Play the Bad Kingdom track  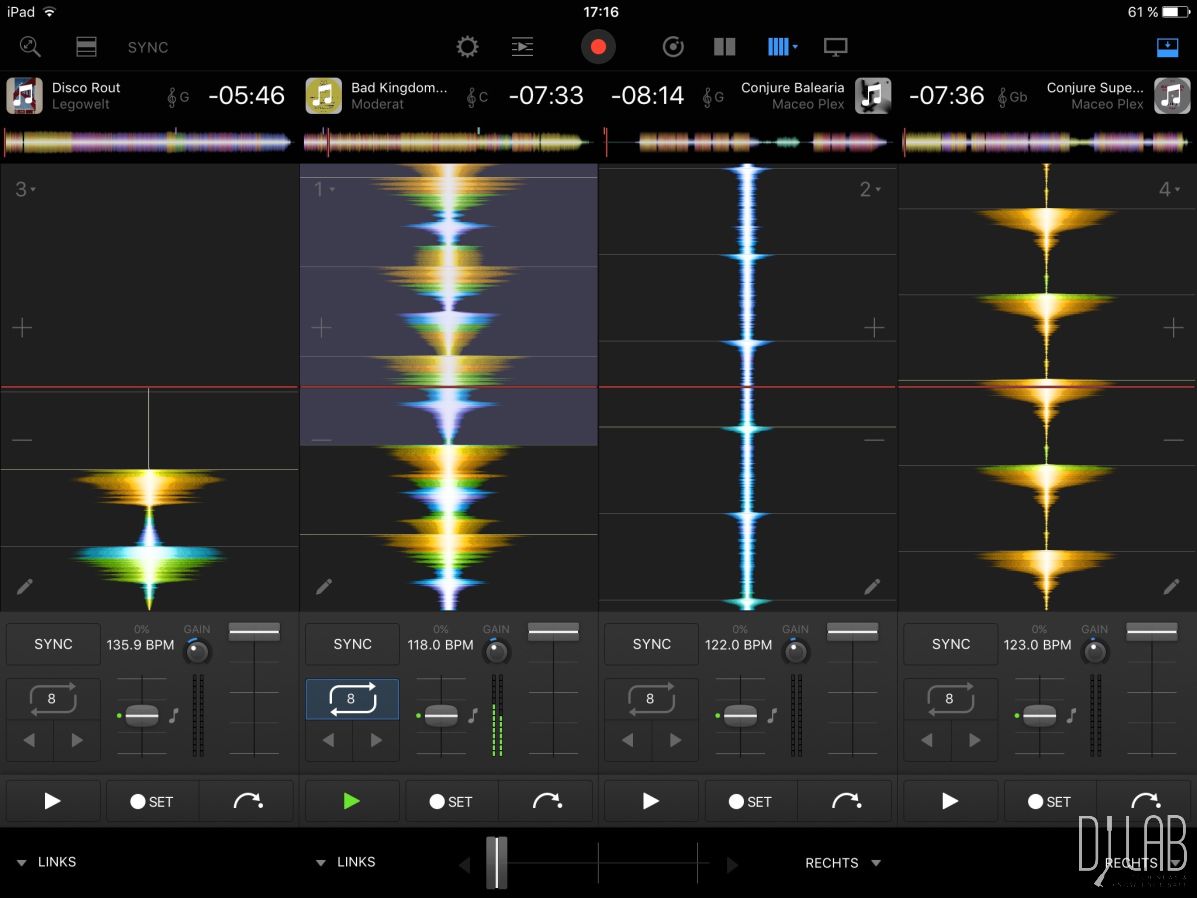[351, 800]
